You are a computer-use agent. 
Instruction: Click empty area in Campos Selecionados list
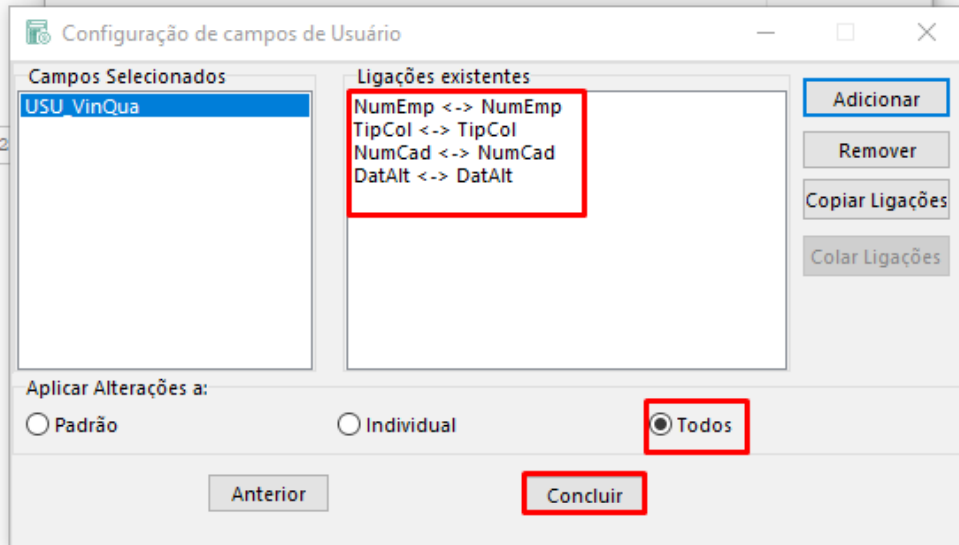click(165, 260)
